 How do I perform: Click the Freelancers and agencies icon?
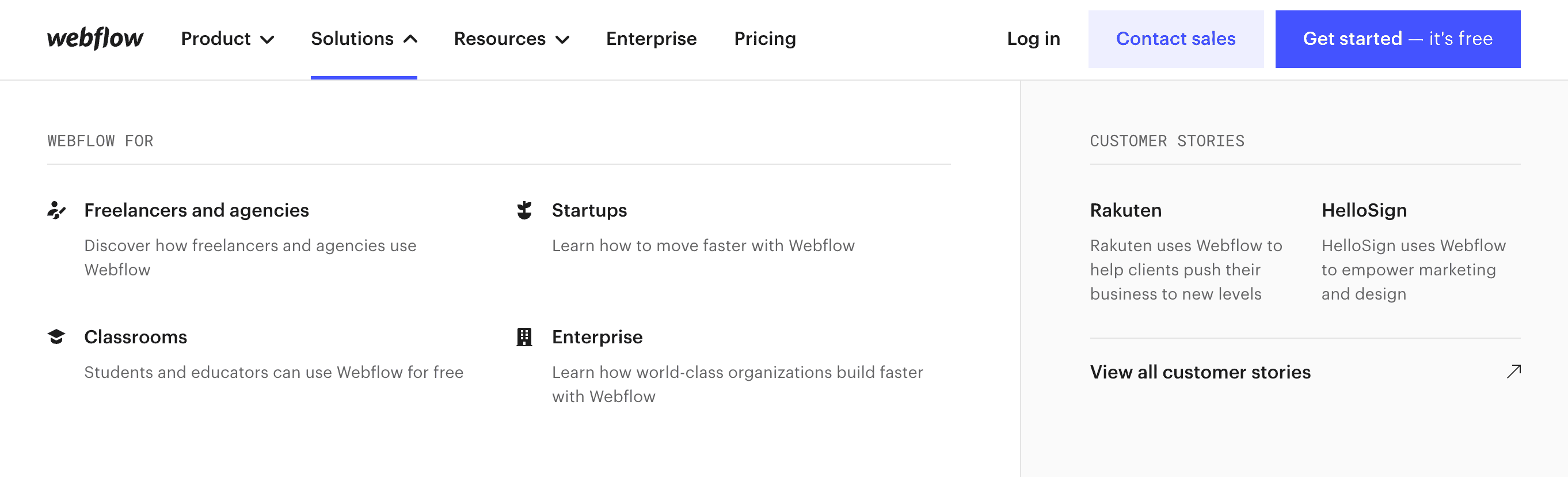pos(56,210)
